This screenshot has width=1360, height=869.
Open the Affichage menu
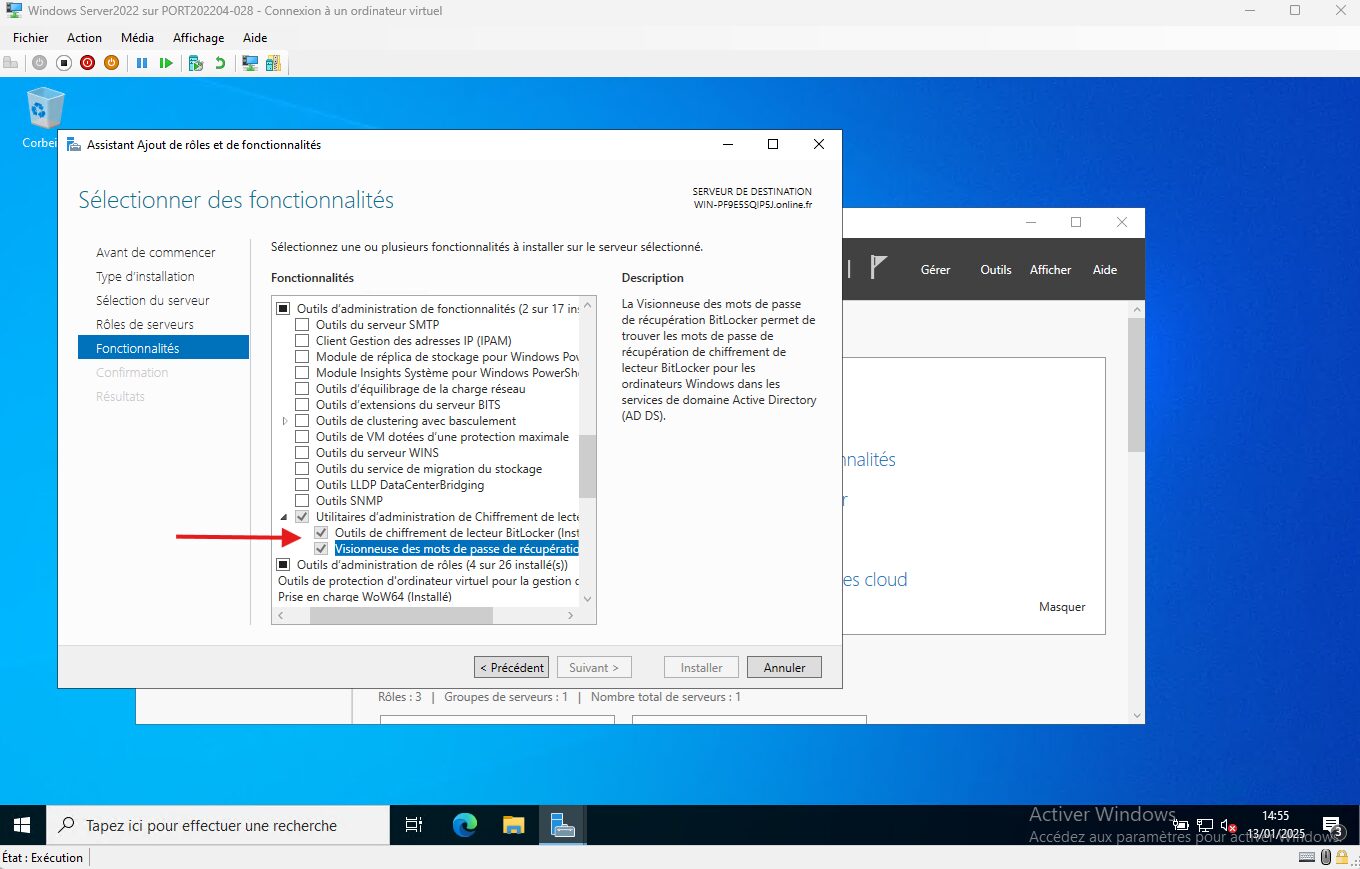[198, 38]
